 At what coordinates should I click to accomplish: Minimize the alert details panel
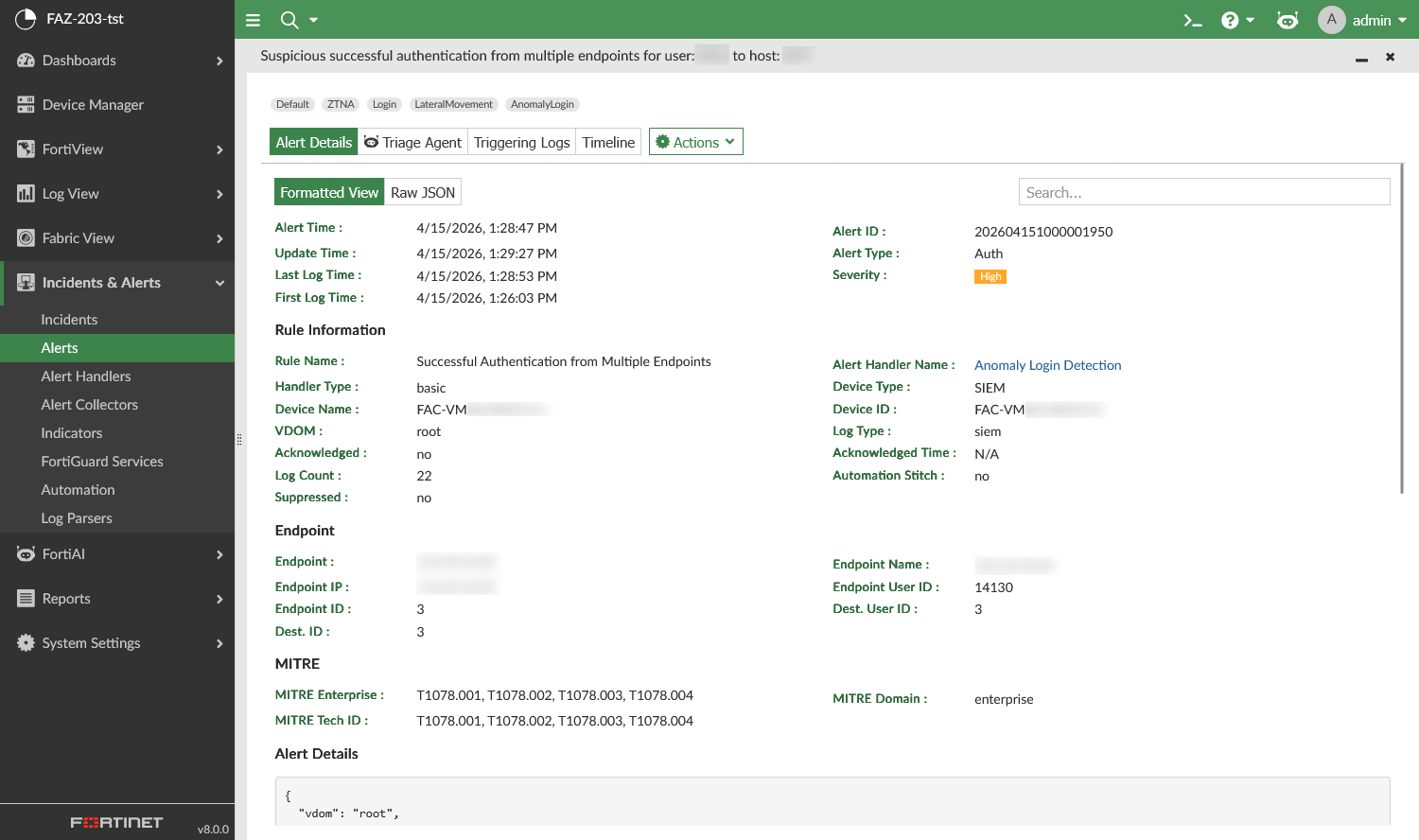(x=1361, y=58)
